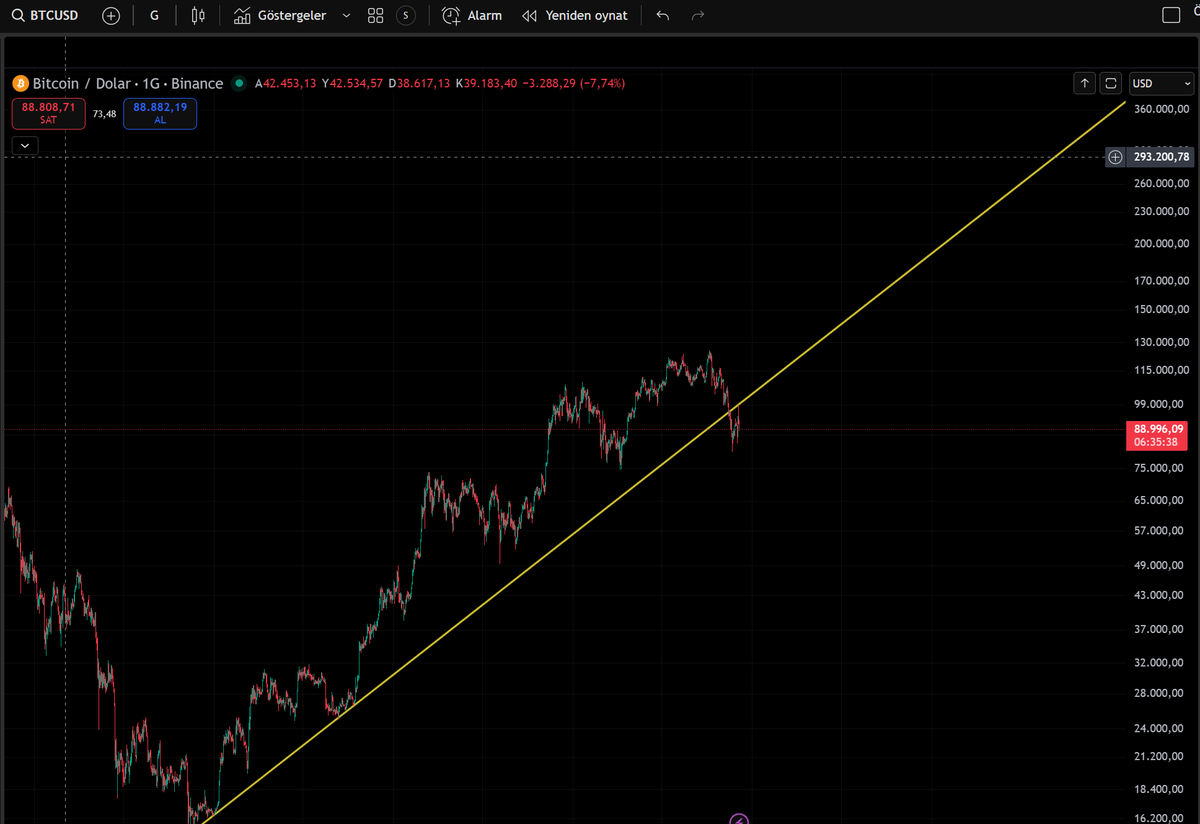1200x824 pixels.
Task: Select the Bitcoin / Dolar · 1G · Binance title
Action: pyautogui.click(x=128, y=83)
